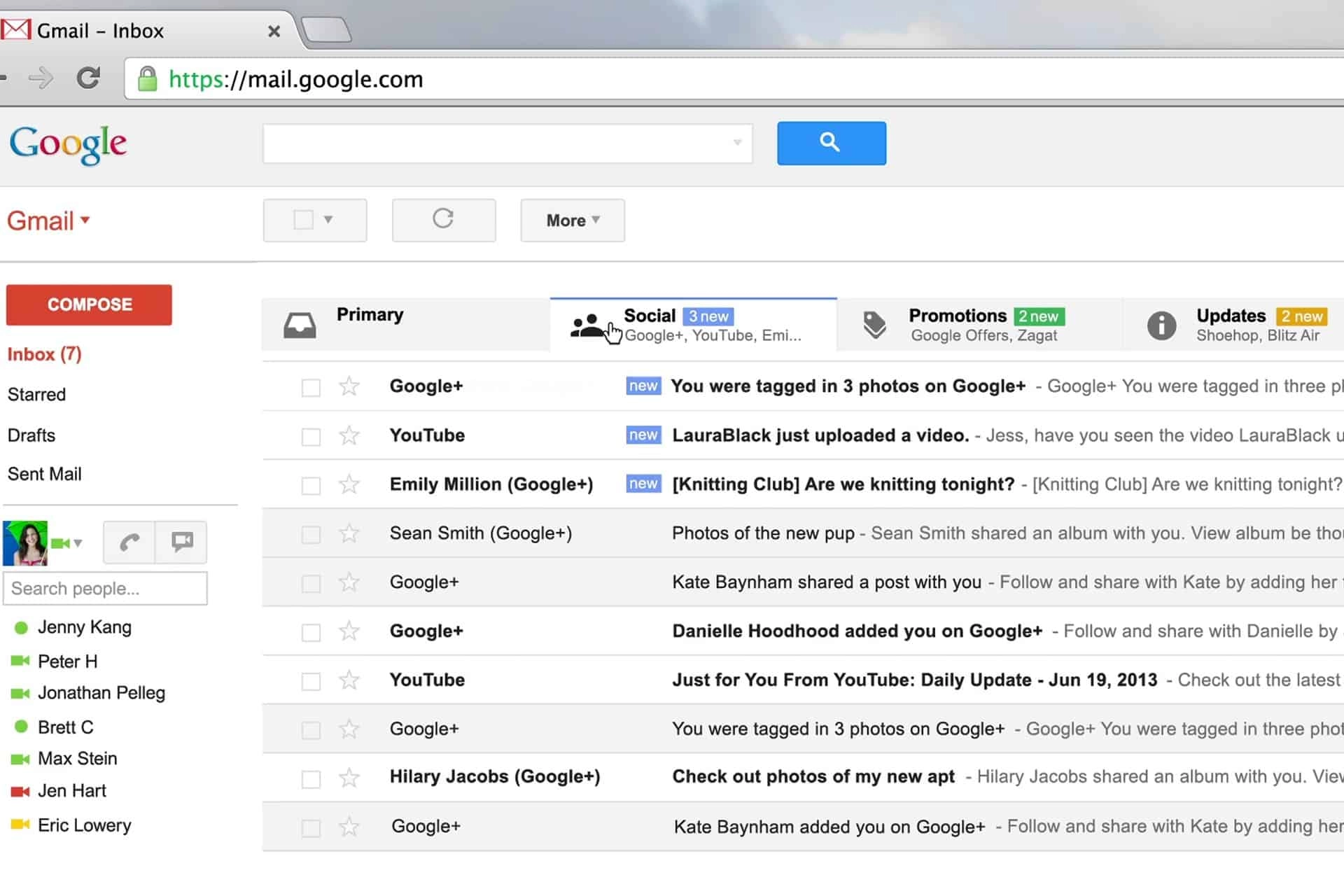Click the refresh/reload inbox icon
1344x896 pixels.
443,219
